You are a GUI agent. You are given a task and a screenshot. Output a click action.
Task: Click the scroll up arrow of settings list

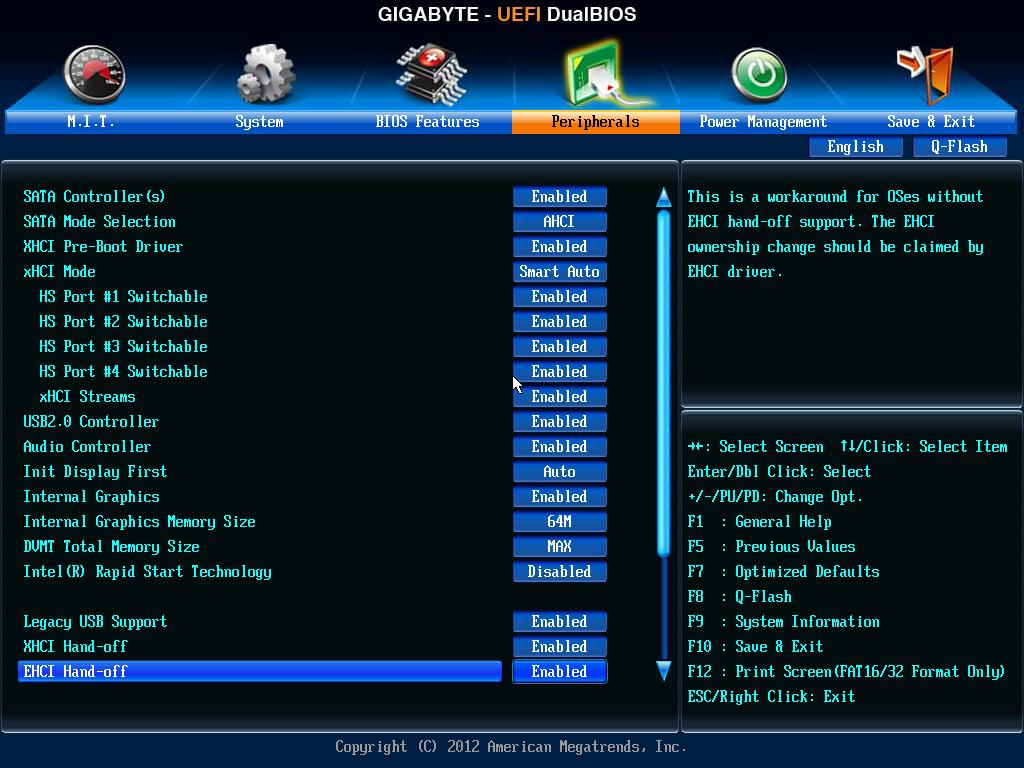click(664, 197)
